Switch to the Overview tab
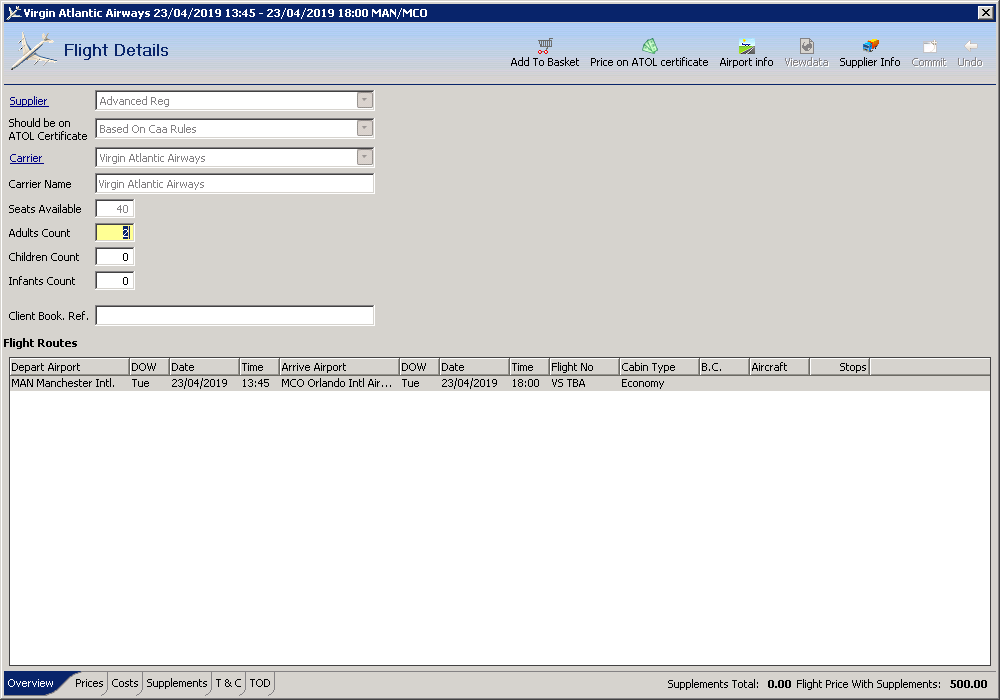 [x=31, y=683]
